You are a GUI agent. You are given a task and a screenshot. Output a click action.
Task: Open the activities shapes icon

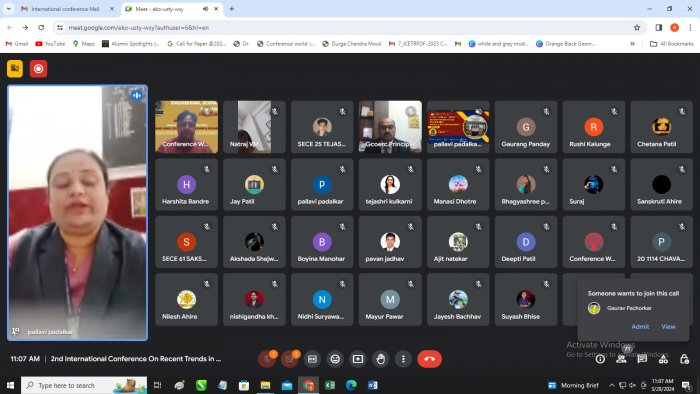(x=663, y=359)
